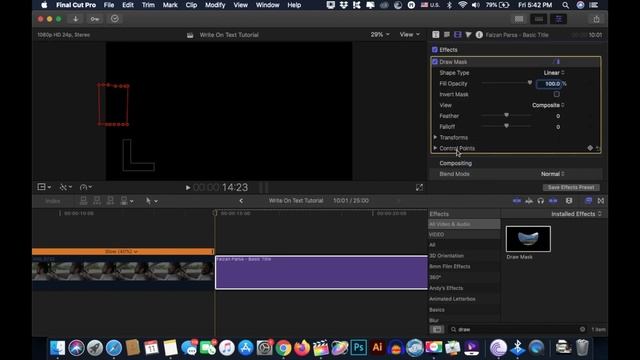Screen dimensions: 640x360
Task: Toggle audio skimming headphone icon
Action: tap(540, 201)
